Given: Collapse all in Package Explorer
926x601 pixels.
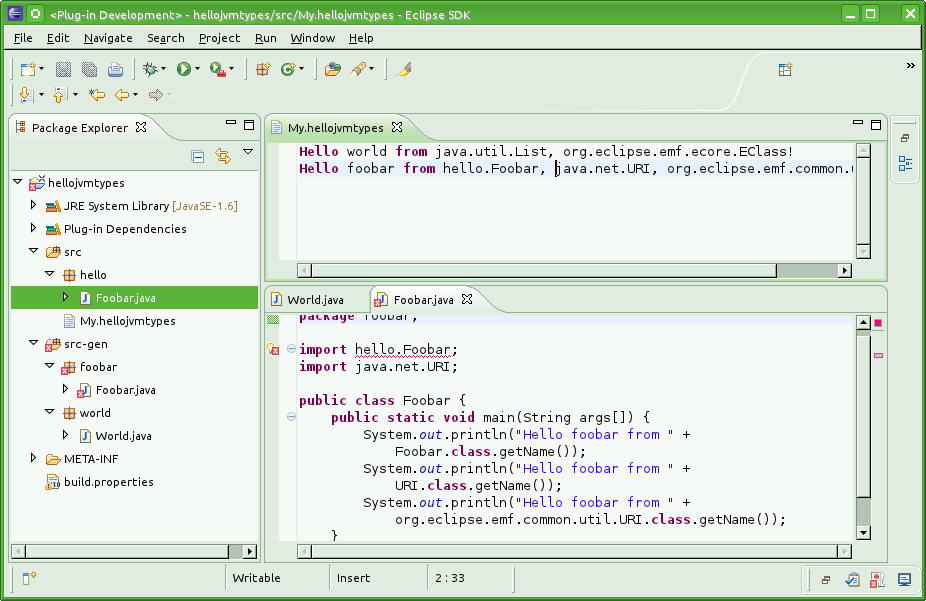Looking at the screenshot, I should tap(198, 156).
